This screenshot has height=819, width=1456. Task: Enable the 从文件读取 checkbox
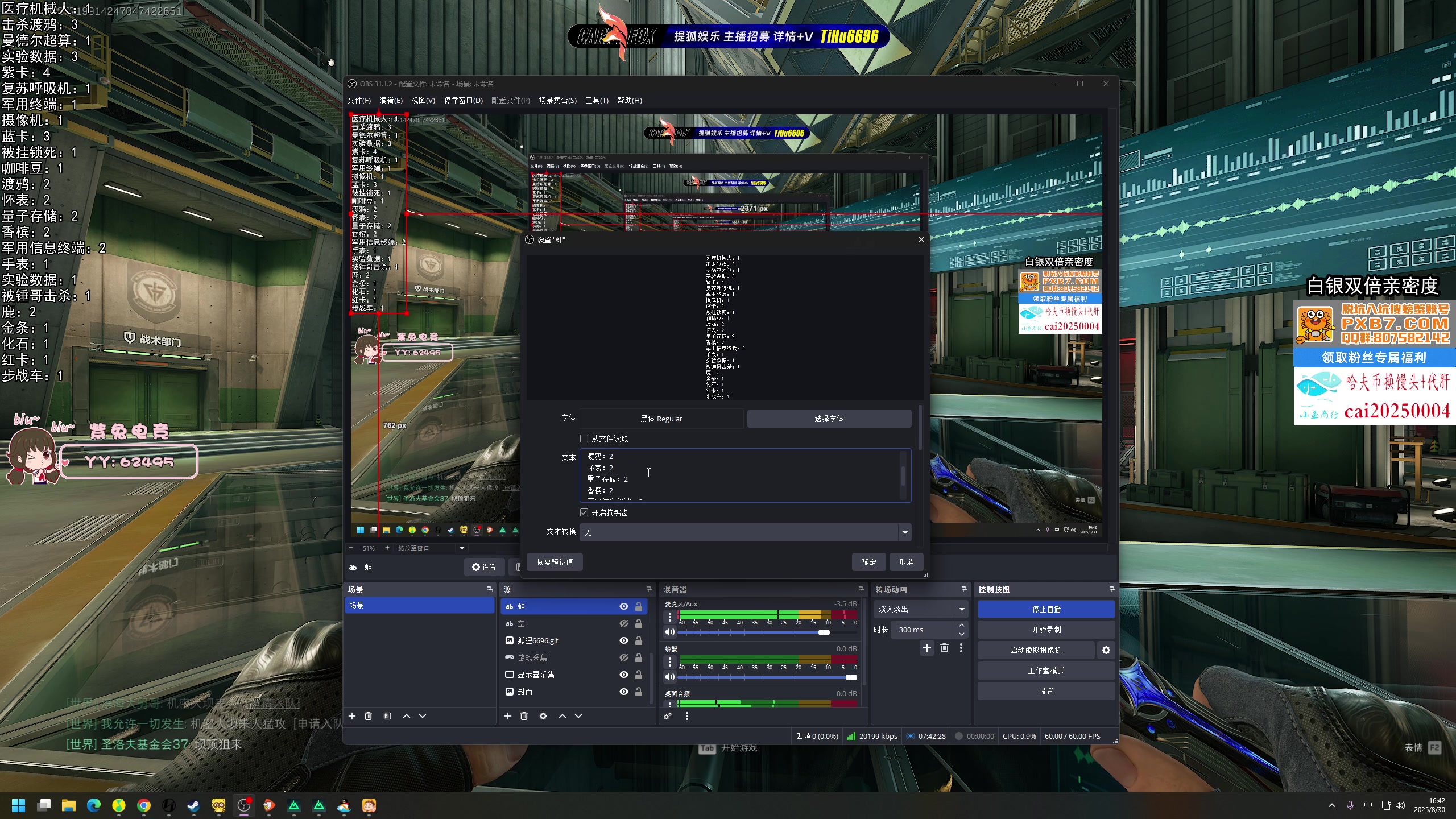584,439
